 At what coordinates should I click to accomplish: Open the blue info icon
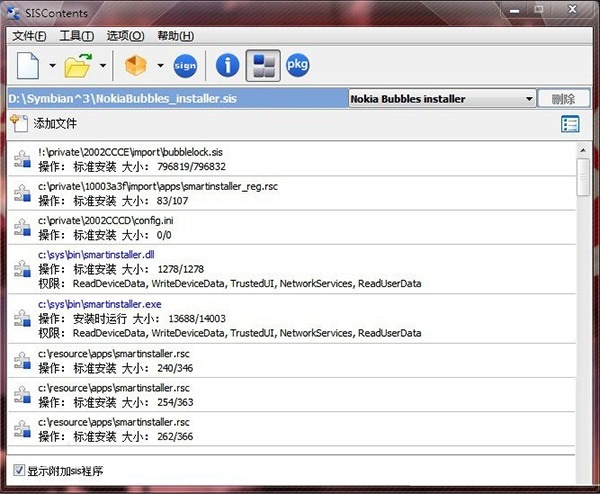[x=228, y=65]
